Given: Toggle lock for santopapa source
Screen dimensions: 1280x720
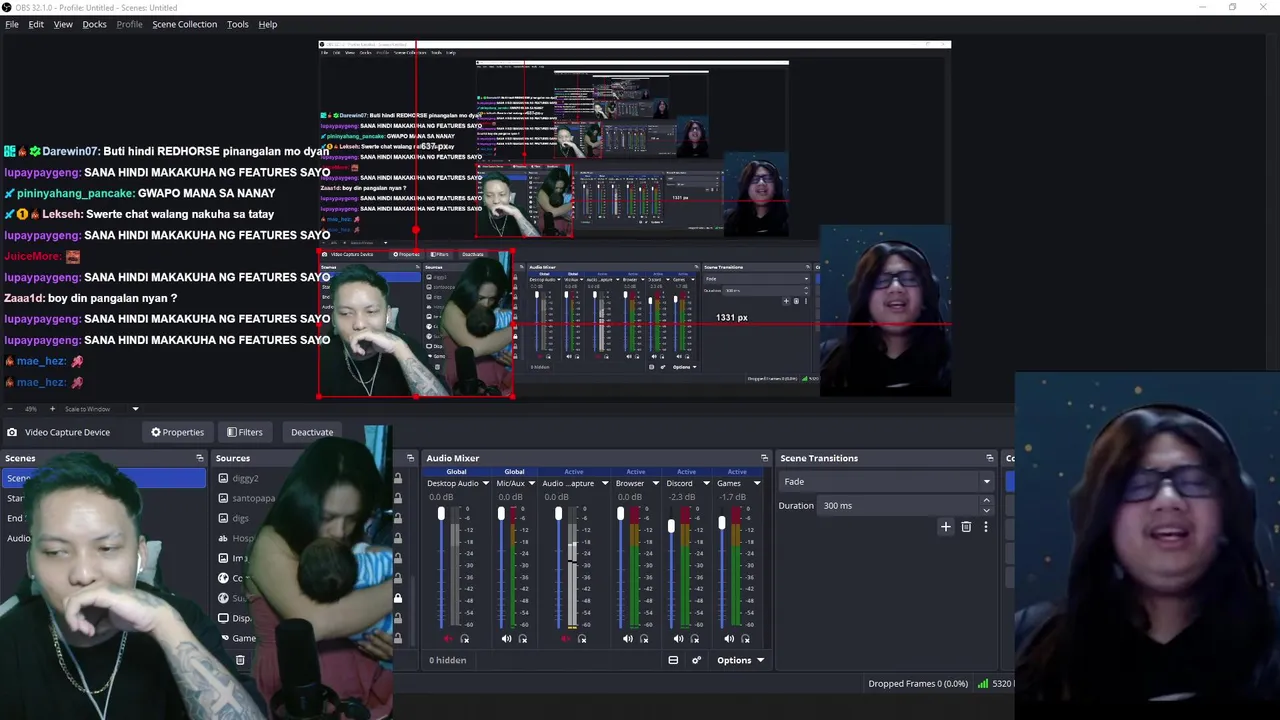Looking at the screenshot, I should coord(398,498).
